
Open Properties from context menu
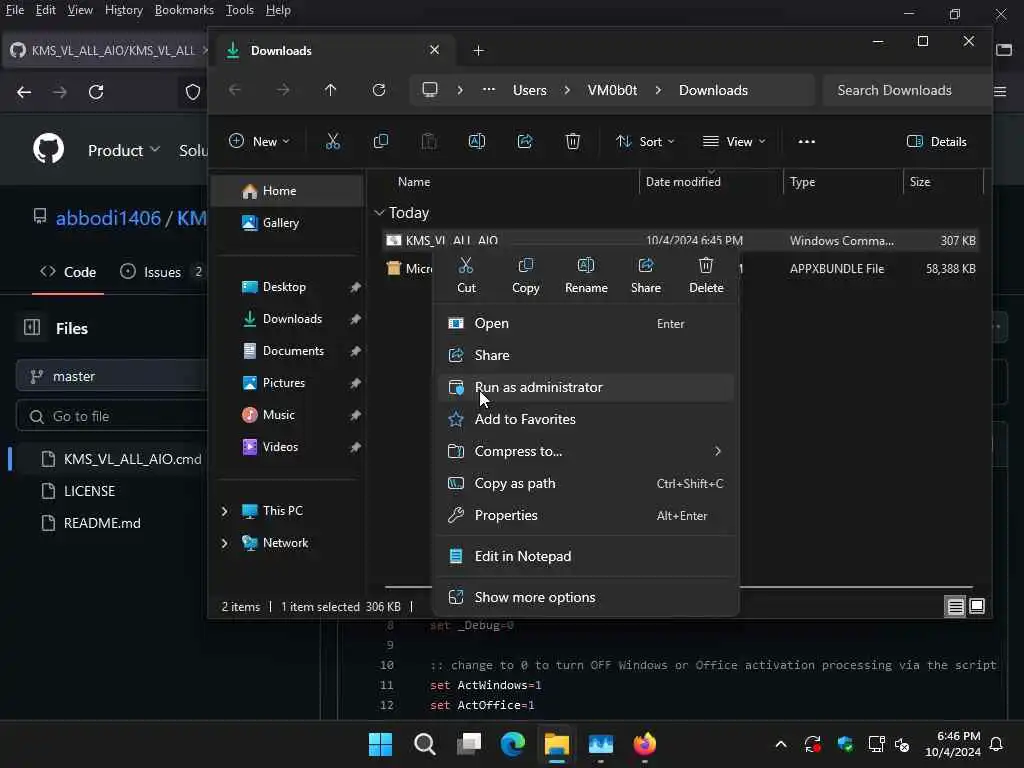click(x=586, y=515)
